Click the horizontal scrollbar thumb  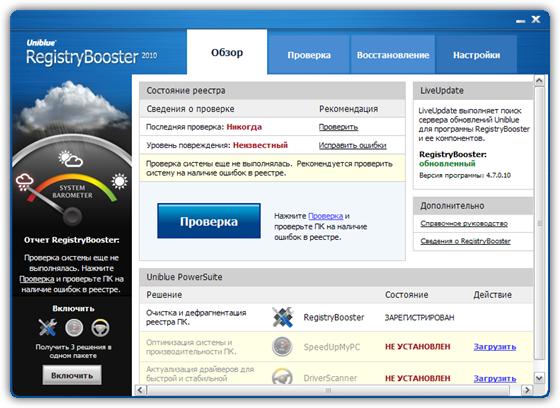[x=328, y=390]
